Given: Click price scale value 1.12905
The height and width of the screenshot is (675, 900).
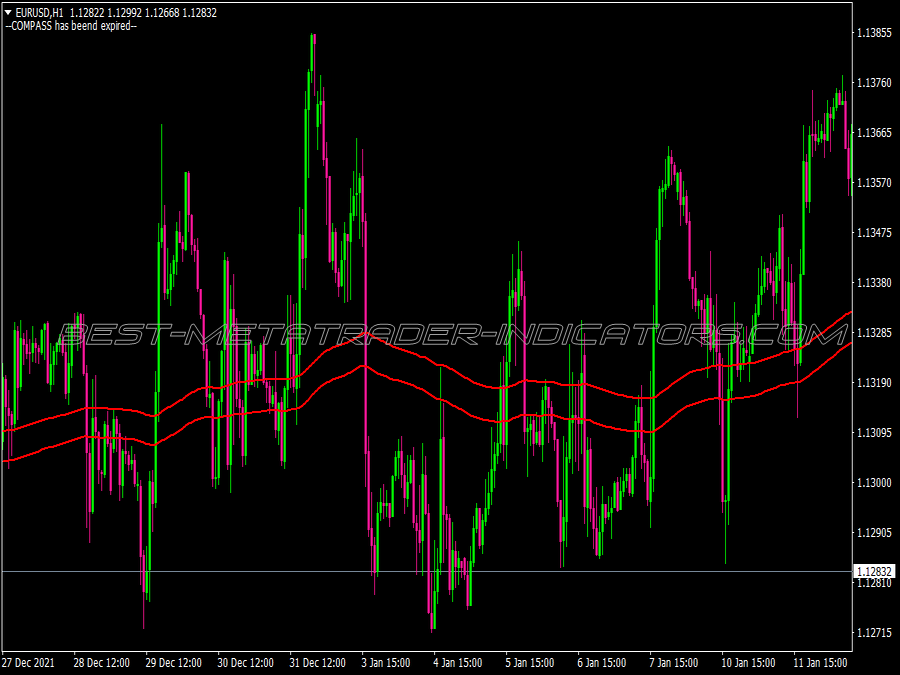Looking at the screenshot, I should click(874, 533).
